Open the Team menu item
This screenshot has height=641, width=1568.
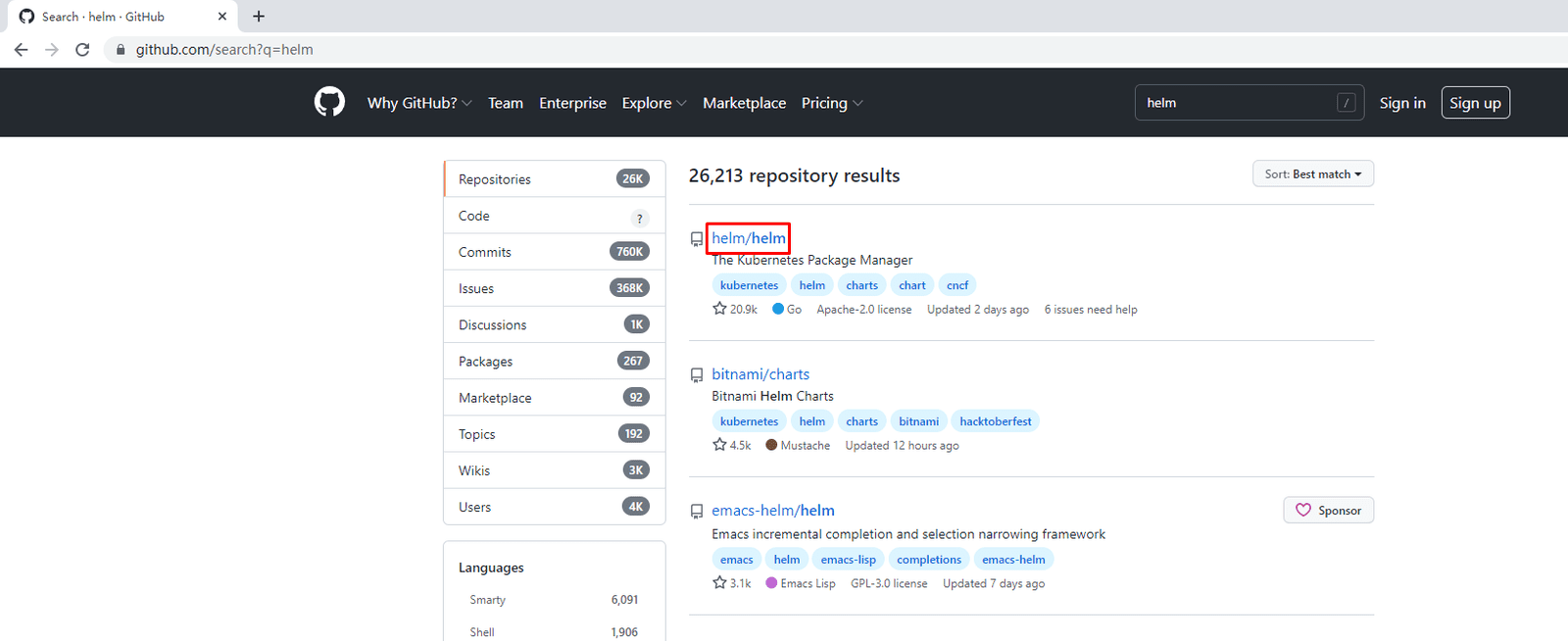coord(506,103)
